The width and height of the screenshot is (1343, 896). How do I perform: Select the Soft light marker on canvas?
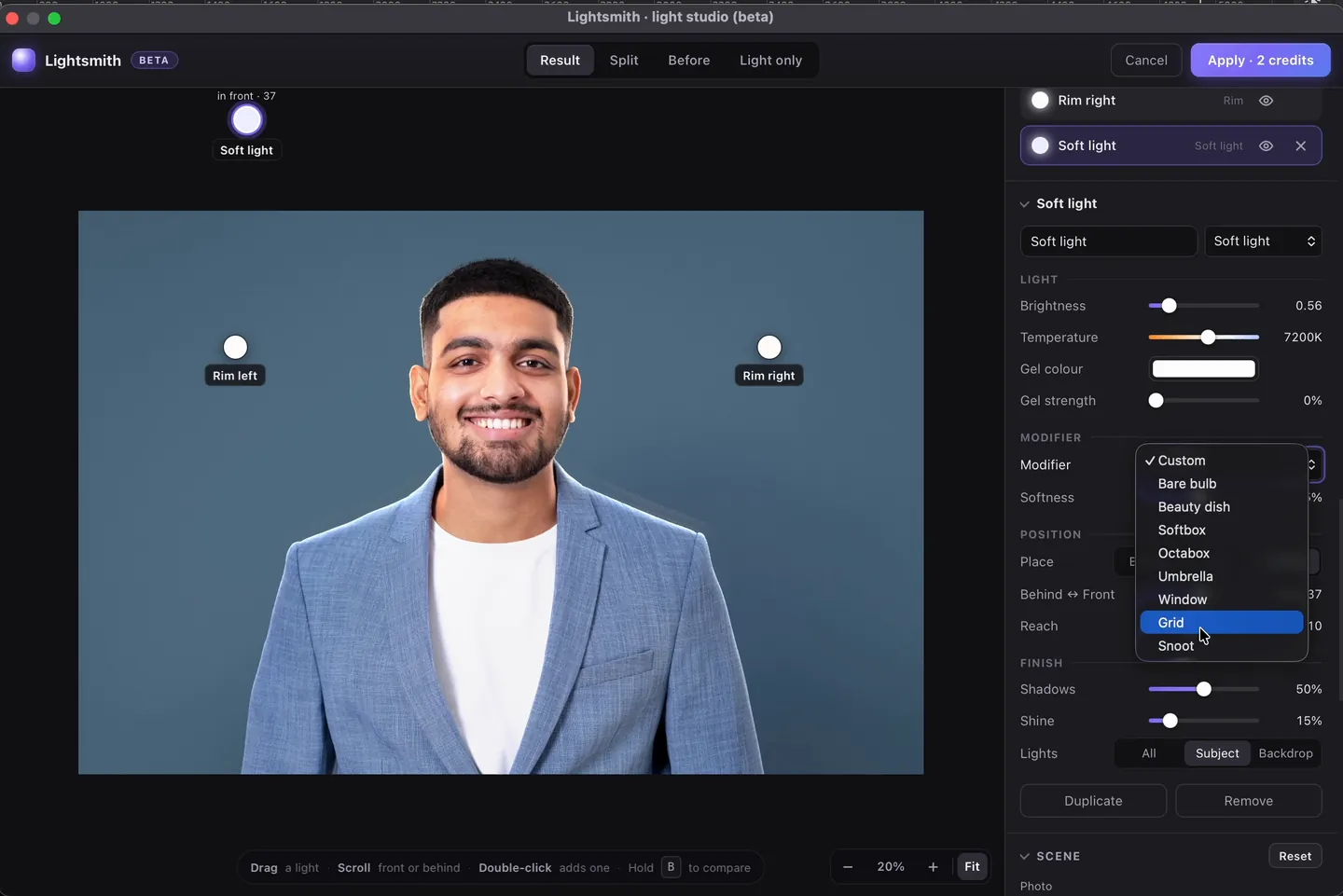coord(247,120)
